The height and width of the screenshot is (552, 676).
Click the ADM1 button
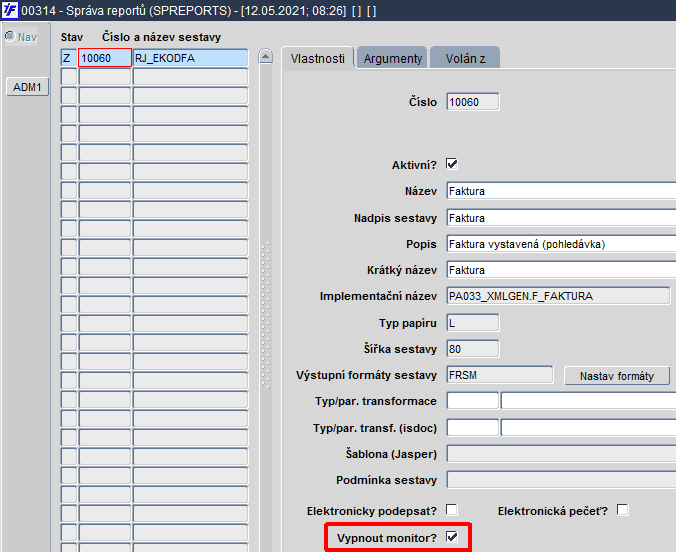pyautogui.click(x=27, y=87)
